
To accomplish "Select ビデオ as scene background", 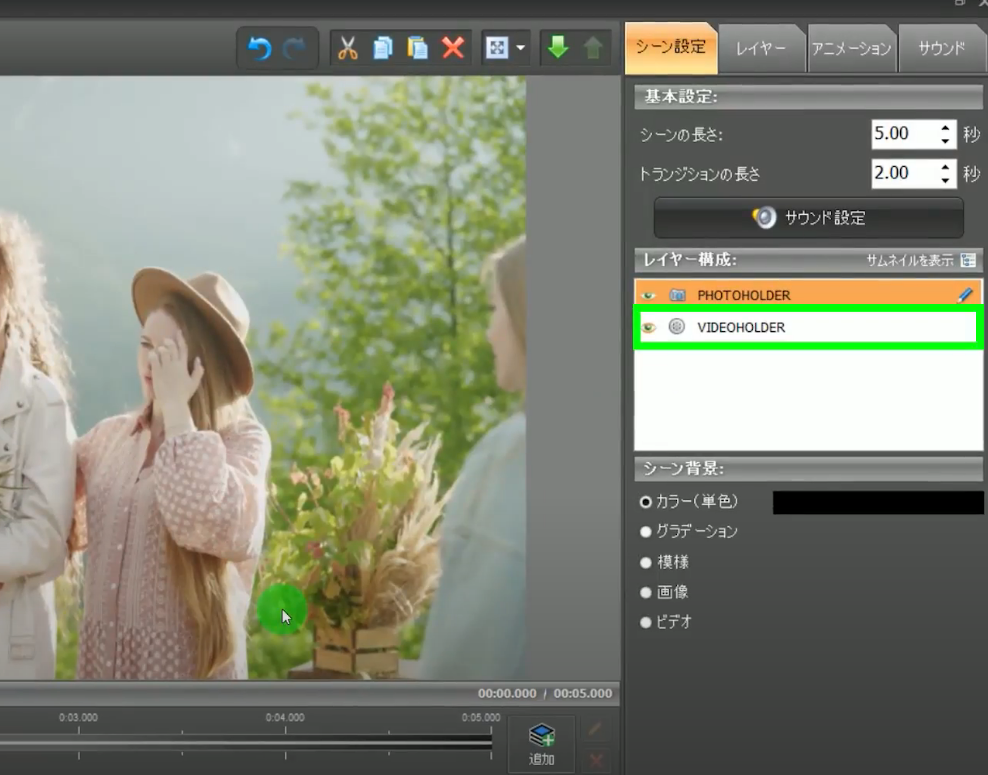I will point(646,622).
